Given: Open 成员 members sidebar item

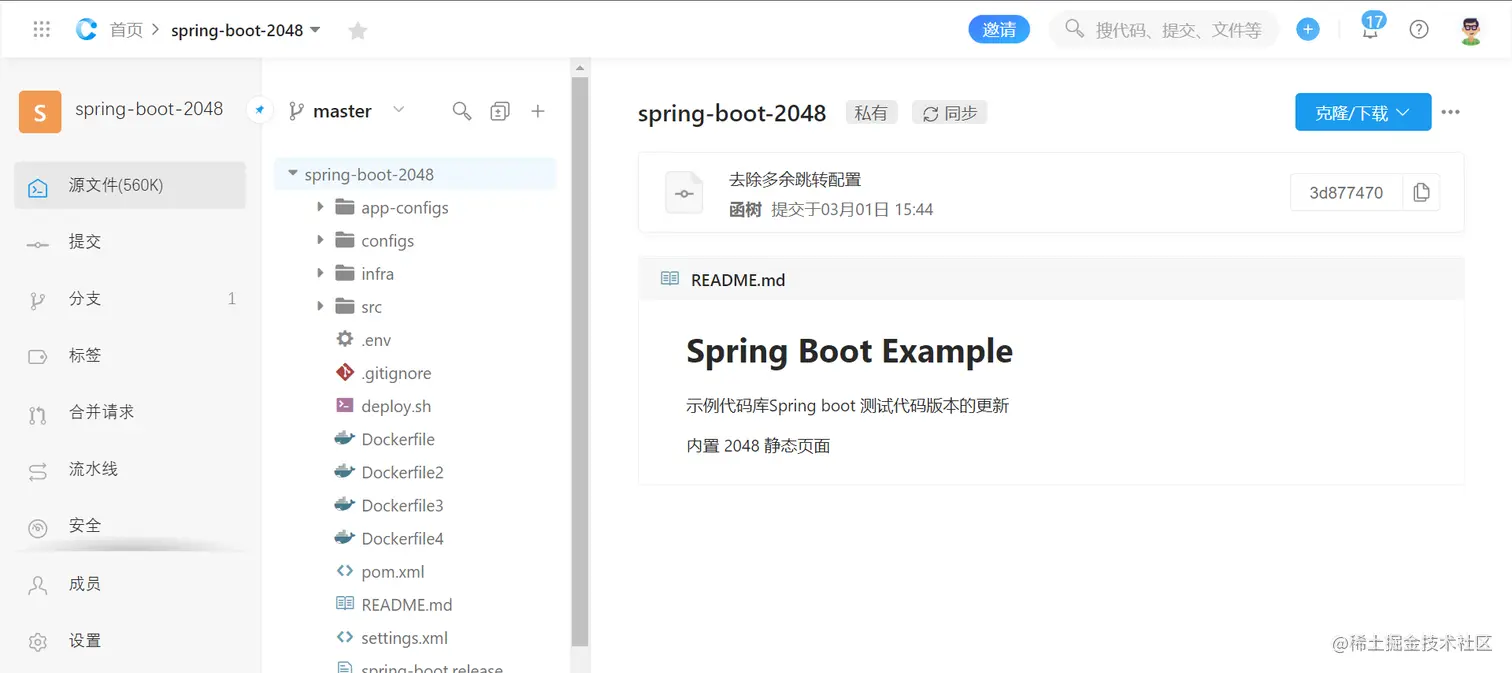Looking at the screenshot, I should (130, 584).
